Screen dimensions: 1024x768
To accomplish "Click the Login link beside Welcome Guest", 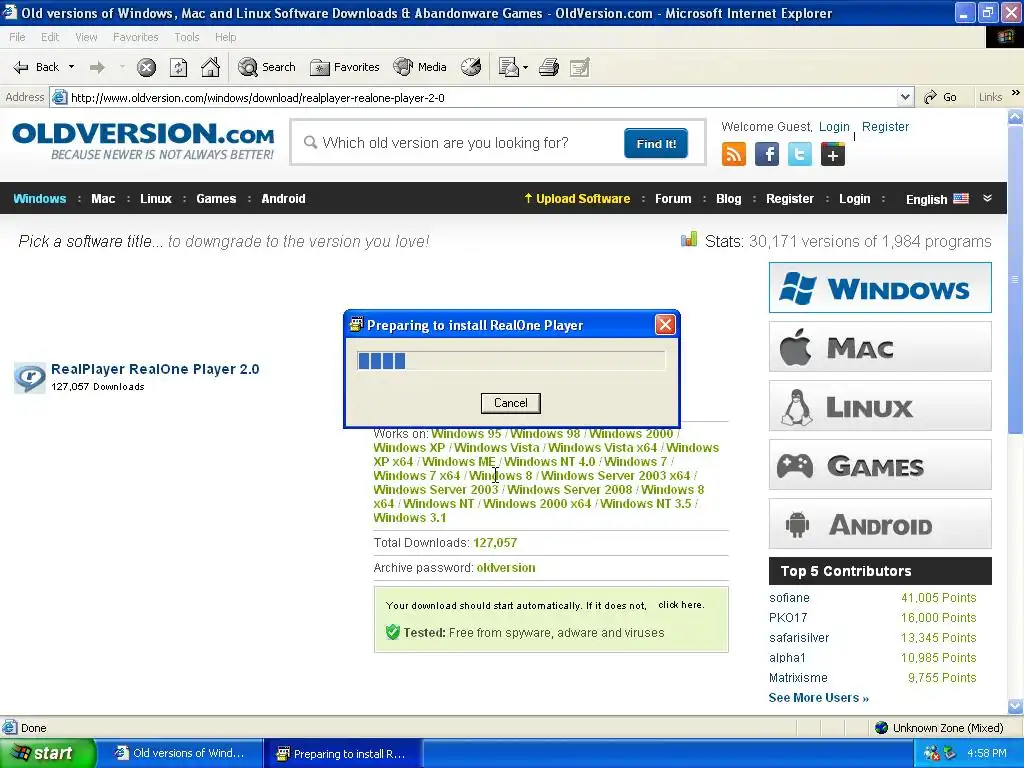I will click(x=834, y=127).
